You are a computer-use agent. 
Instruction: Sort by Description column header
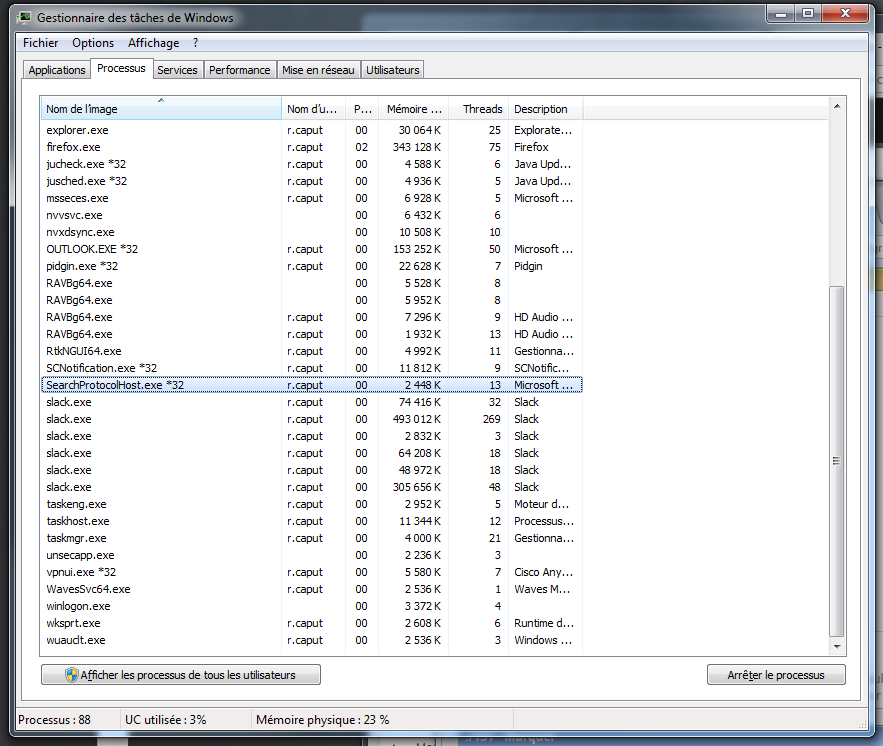tap(545, 109)
